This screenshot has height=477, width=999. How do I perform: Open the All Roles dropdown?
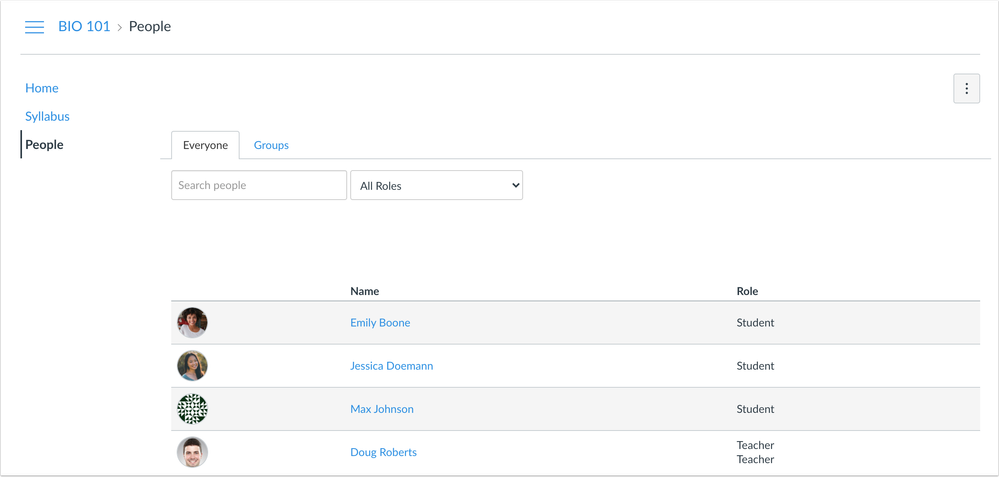coord(436,186)
